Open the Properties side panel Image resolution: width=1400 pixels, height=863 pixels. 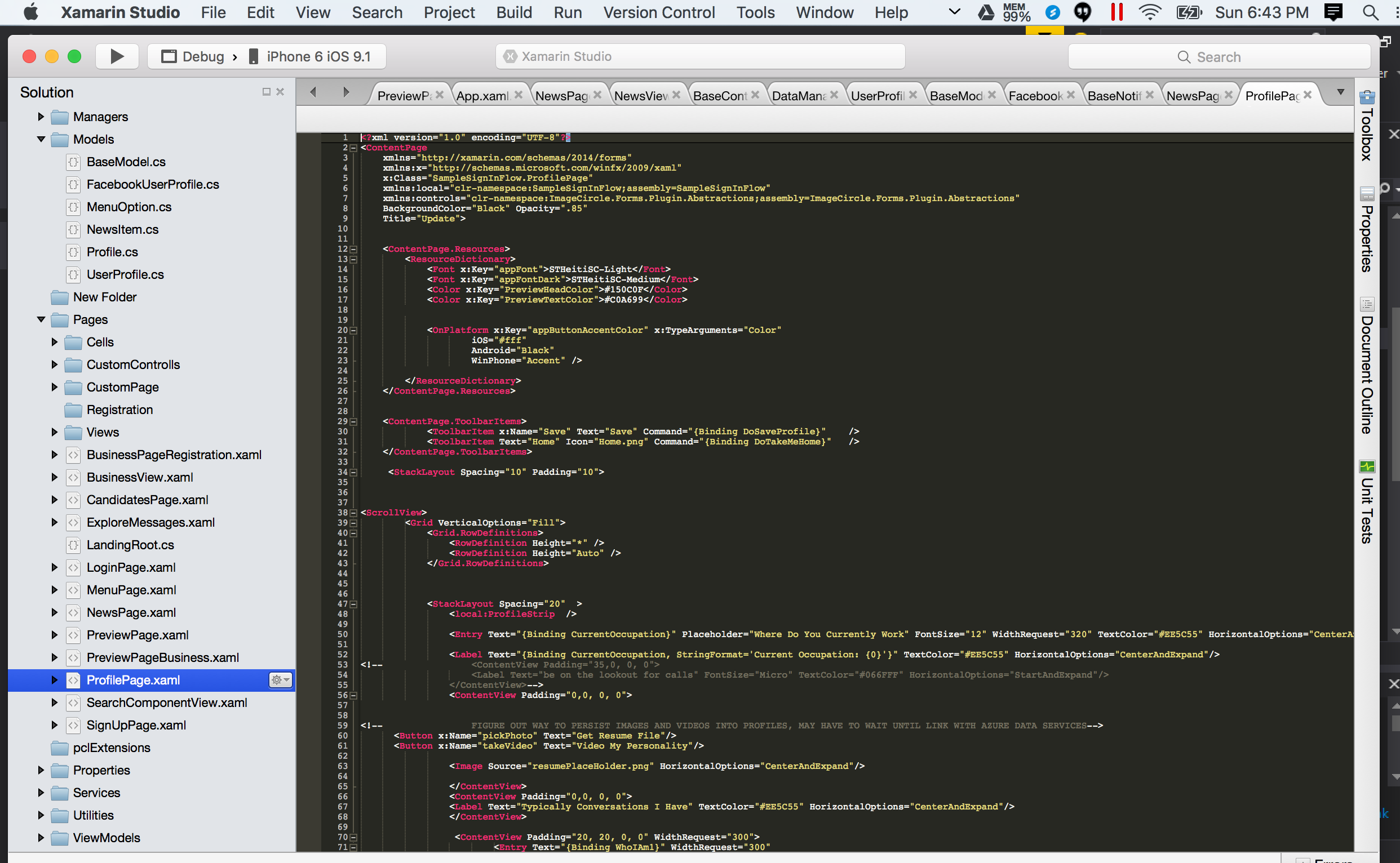(x=1367, y=230)
